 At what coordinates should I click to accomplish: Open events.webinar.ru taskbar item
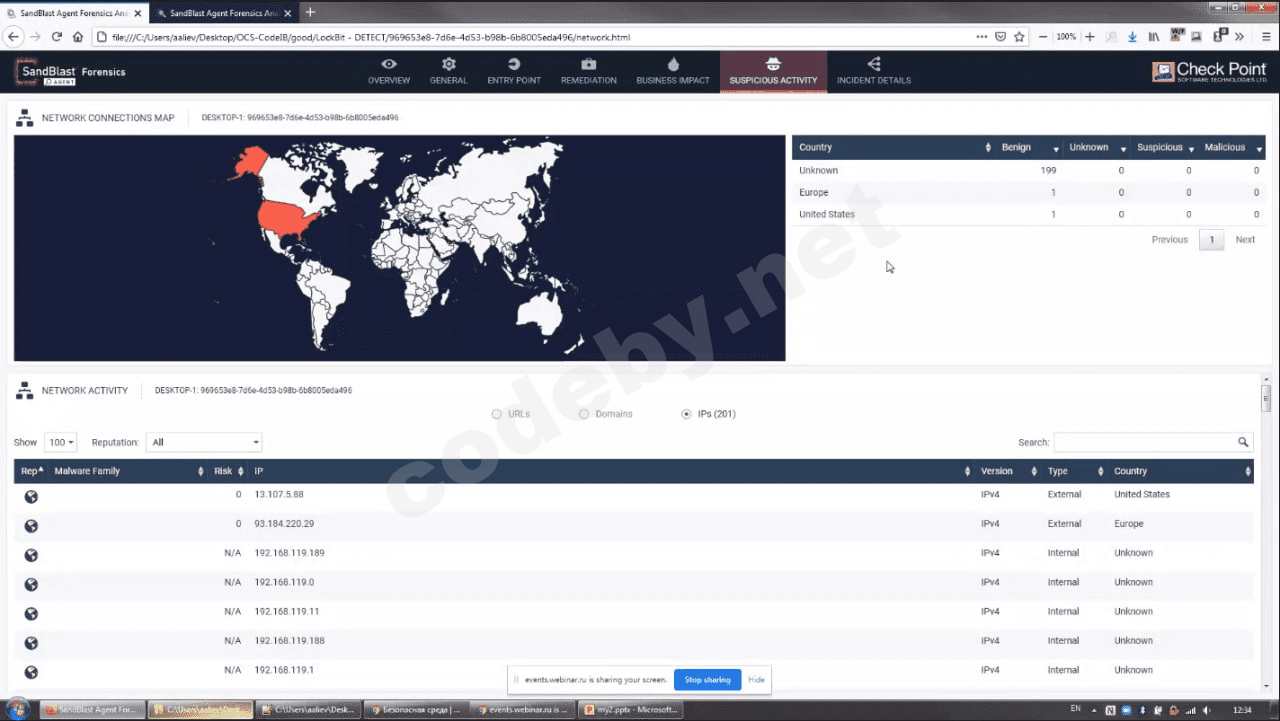coord(523,710)
